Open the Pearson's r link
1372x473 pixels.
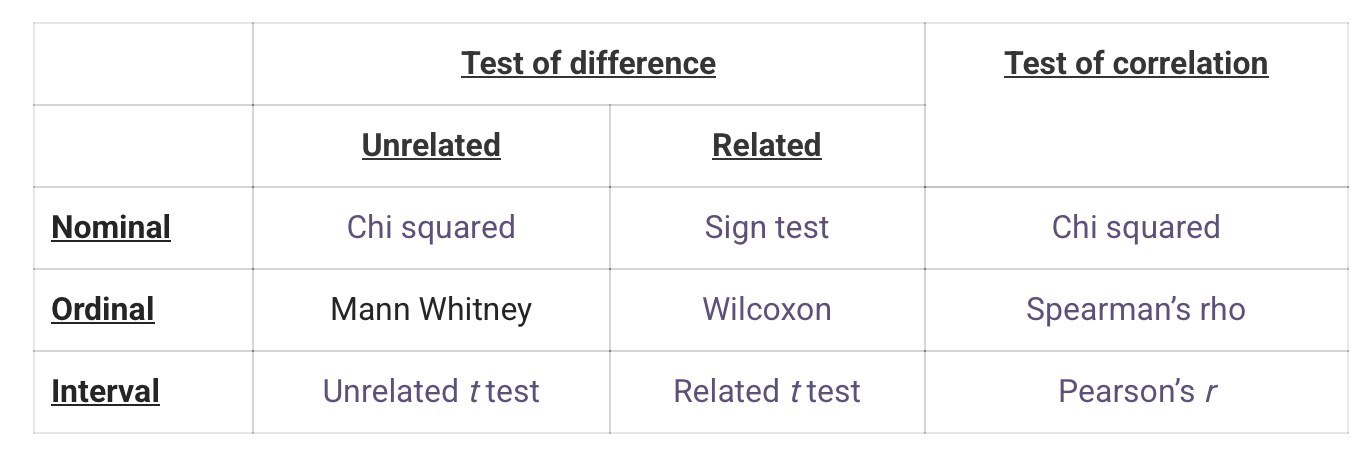(x=1137, y=391)
